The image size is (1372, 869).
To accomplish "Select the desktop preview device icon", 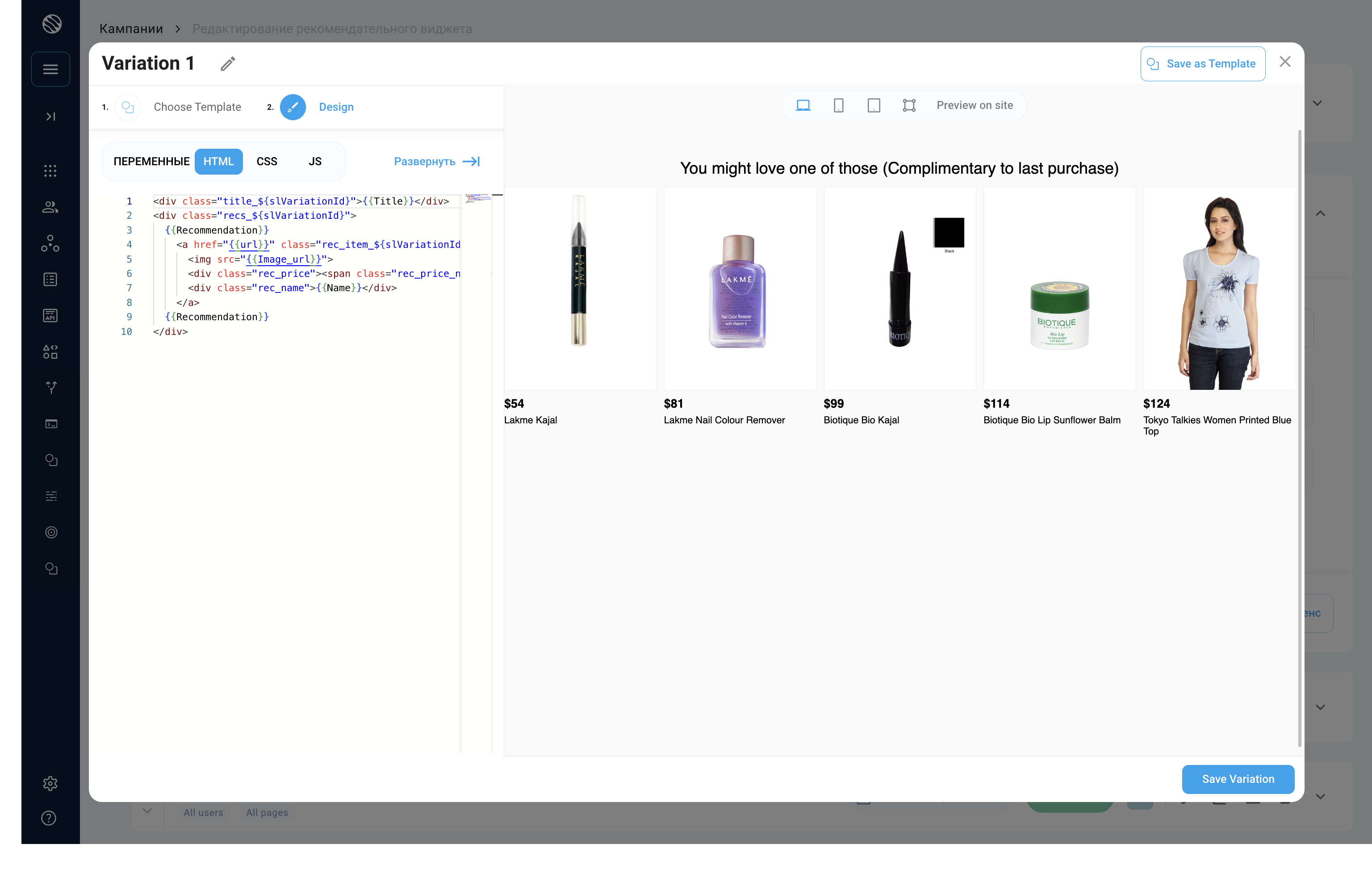I will [803, 105].
